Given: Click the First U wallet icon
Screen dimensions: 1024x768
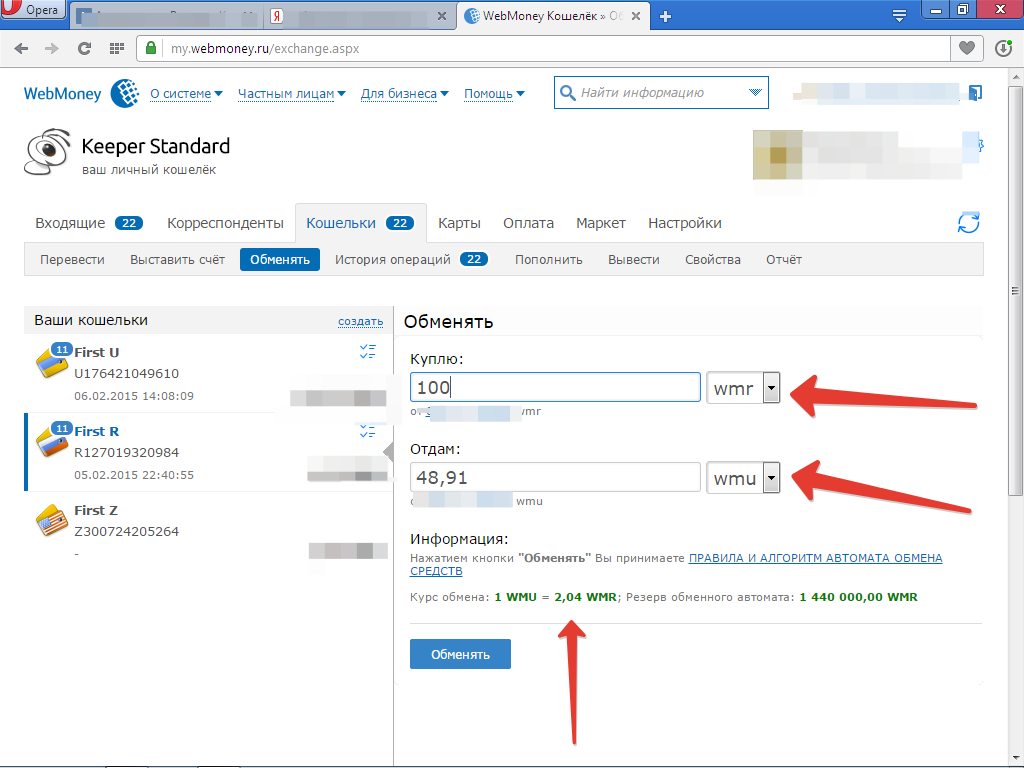Looking at the screenshot, I should tap(52, 361).
